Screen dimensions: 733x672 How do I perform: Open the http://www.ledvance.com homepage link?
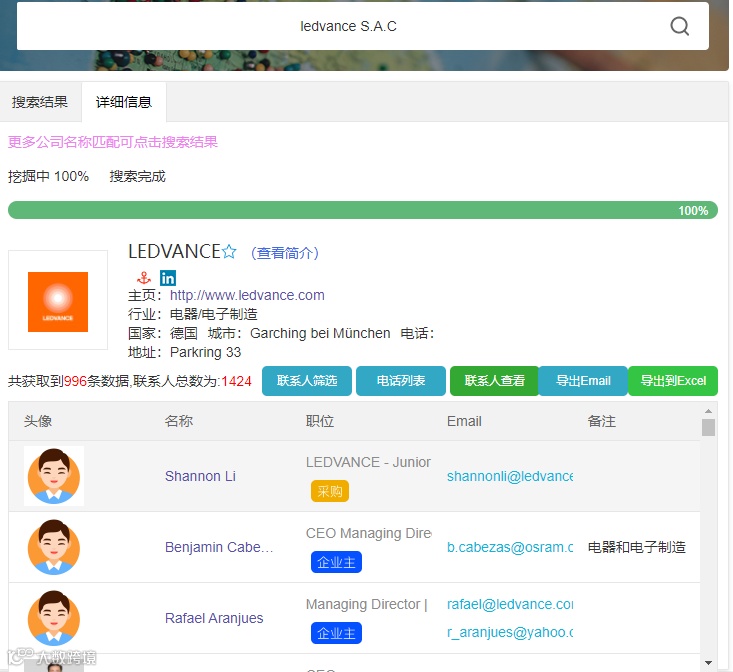point(247,295)
